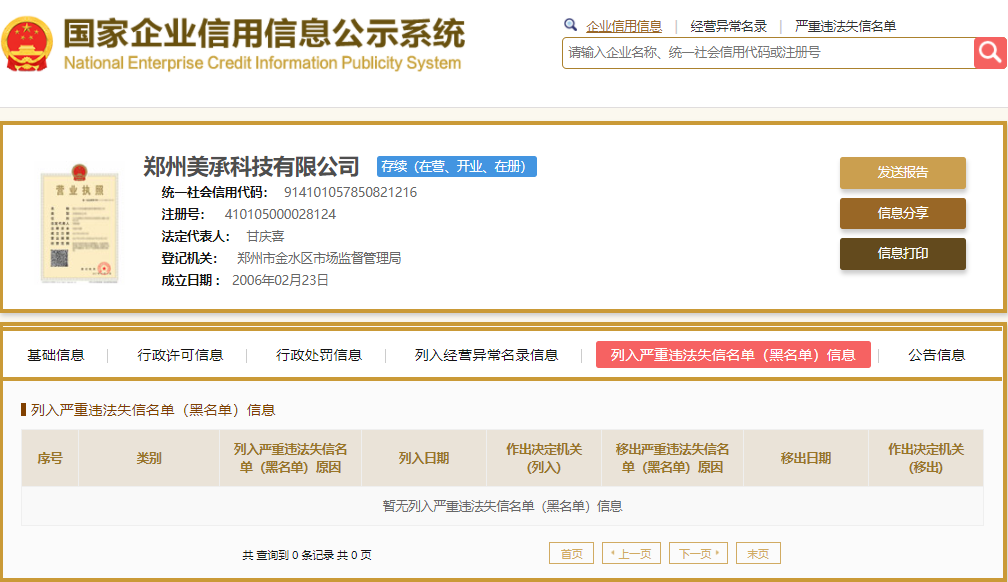
Task: Open the 列入经营异常名录信息 tab
Action: pos(486,355)
